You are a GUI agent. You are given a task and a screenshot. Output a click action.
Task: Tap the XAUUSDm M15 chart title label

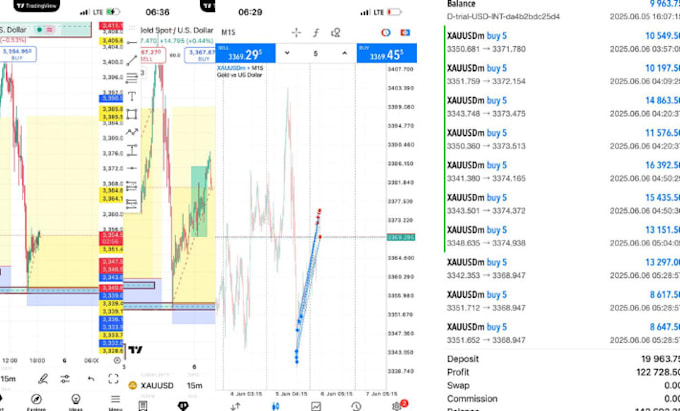point(240,68)
